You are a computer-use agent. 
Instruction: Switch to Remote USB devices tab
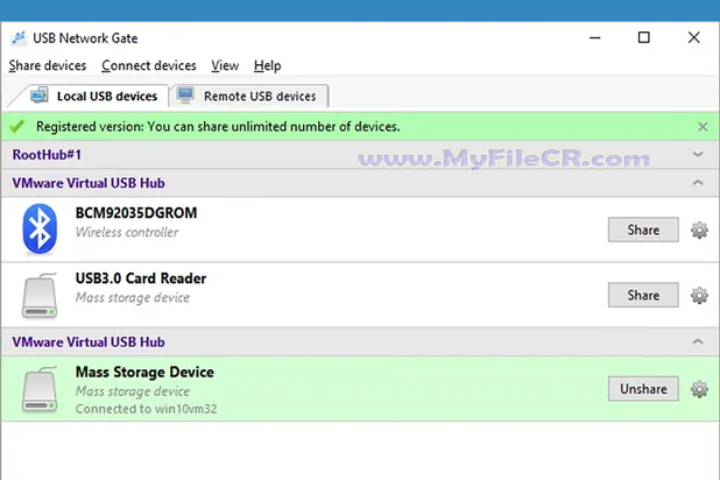(x=248, y=96)
